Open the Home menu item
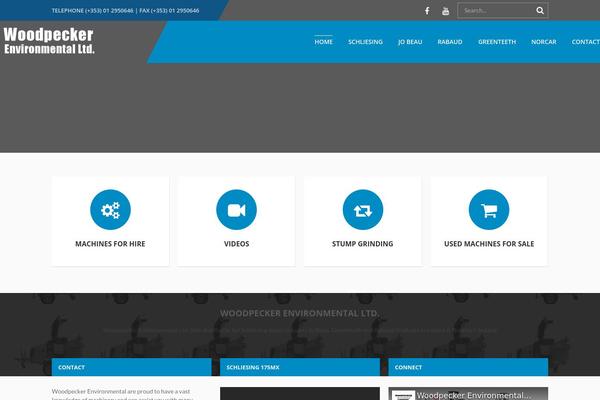The image size is (600, 400). pyautogui.click(x=323, y=42)
